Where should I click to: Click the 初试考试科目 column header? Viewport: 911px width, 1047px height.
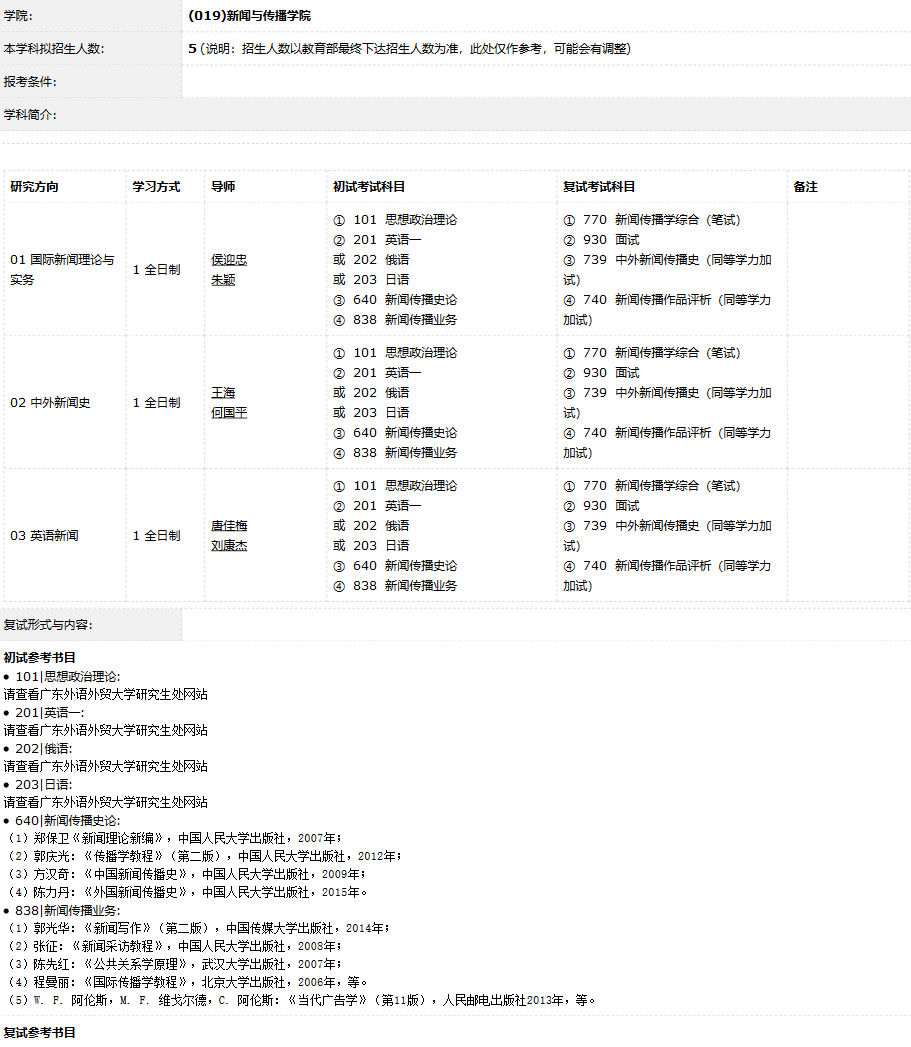369,187
